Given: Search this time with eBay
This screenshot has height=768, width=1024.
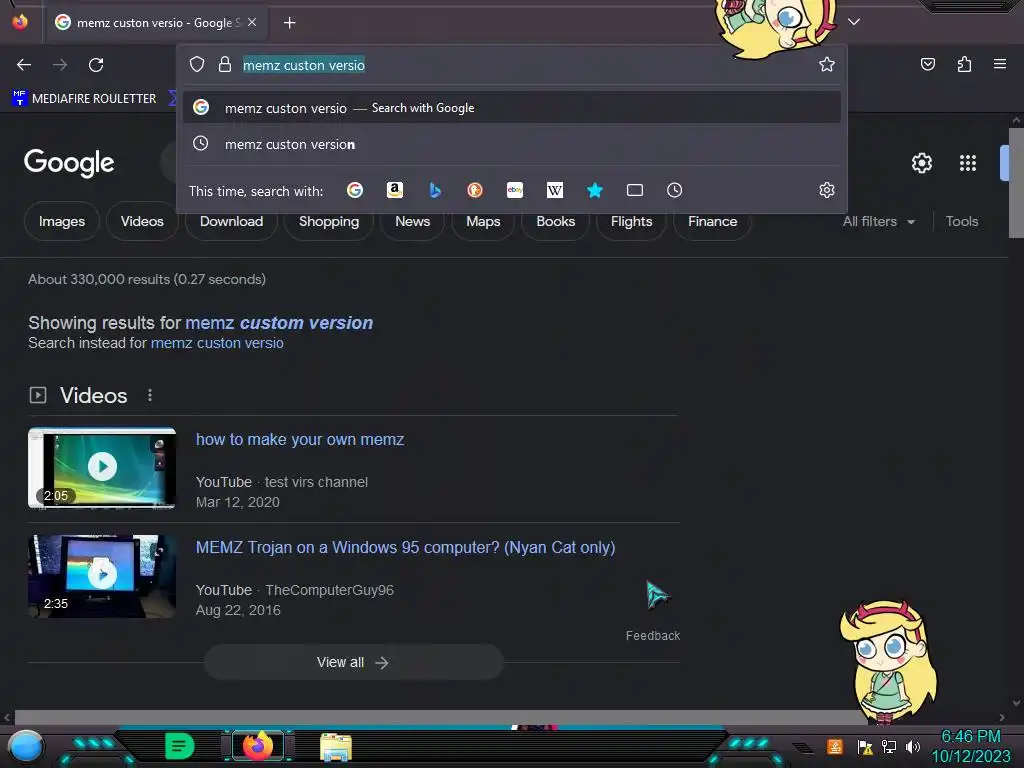Looking at the screenshot, I should click(515, 190).
